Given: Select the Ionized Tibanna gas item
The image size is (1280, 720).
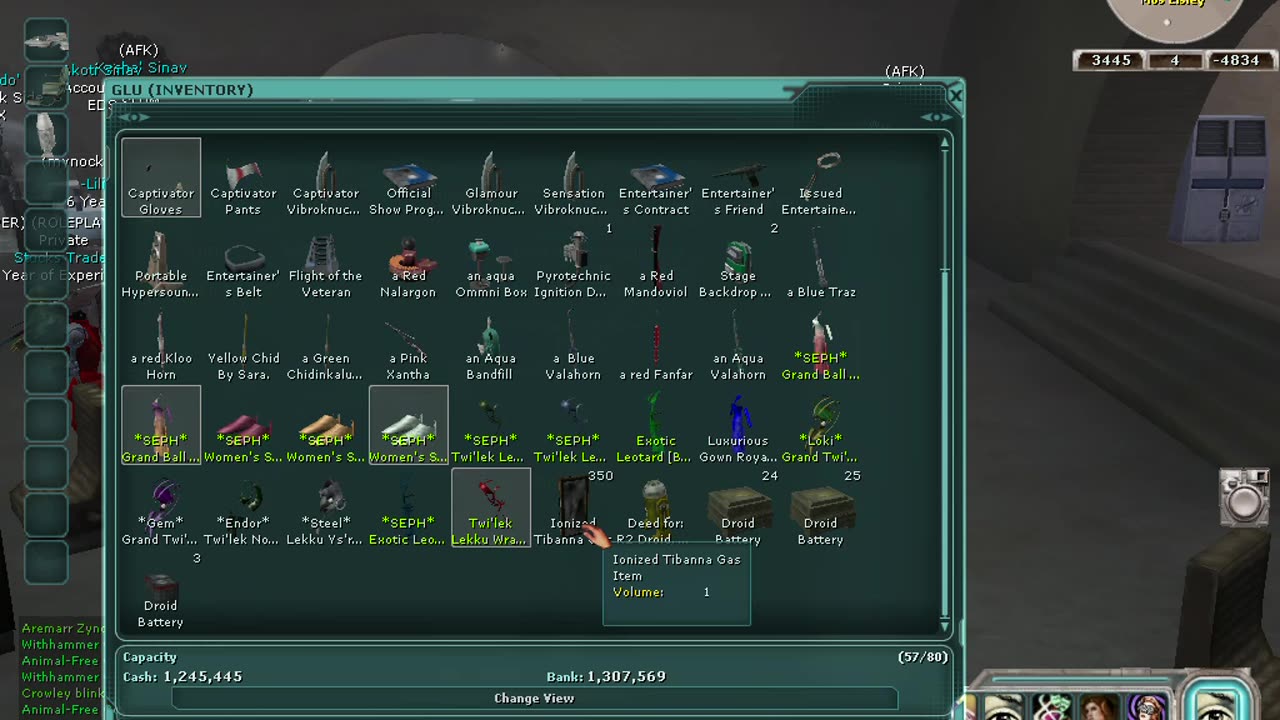Looking at the screenshot, I should [573, 508].
